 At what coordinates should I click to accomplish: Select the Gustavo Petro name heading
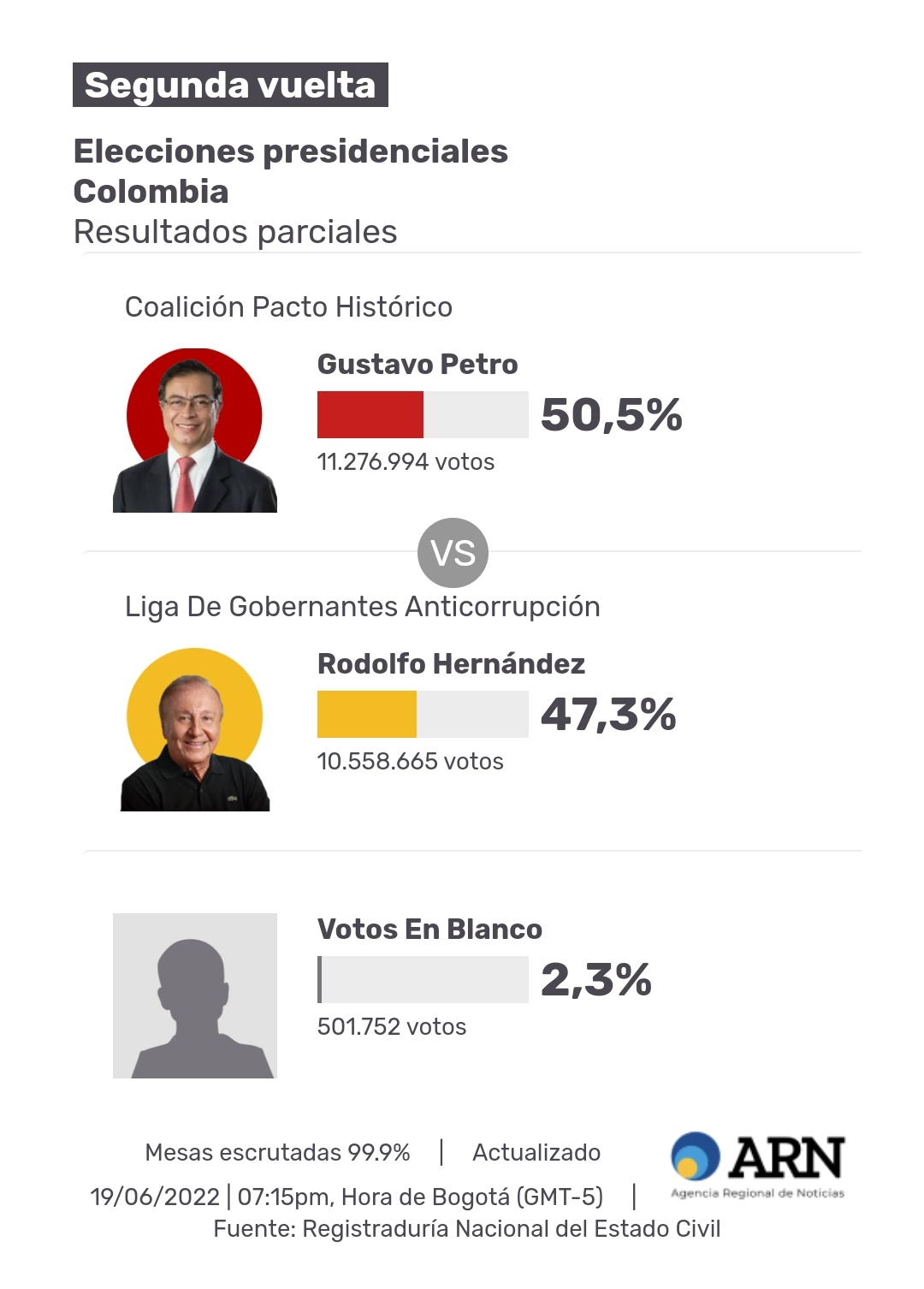[x=418, y=364]
